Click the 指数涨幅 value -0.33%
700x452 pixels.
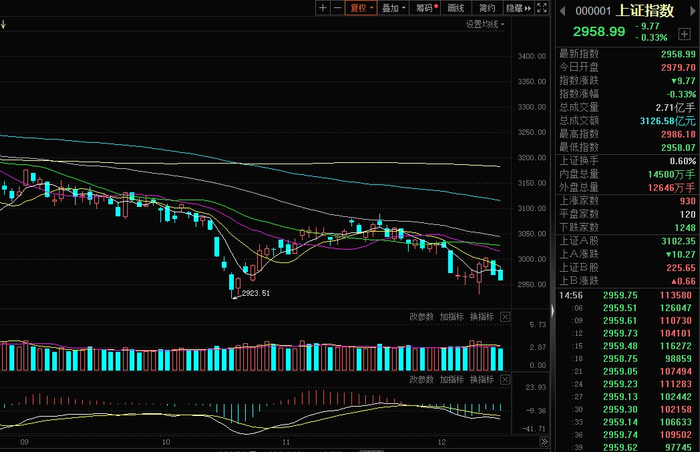681,94
